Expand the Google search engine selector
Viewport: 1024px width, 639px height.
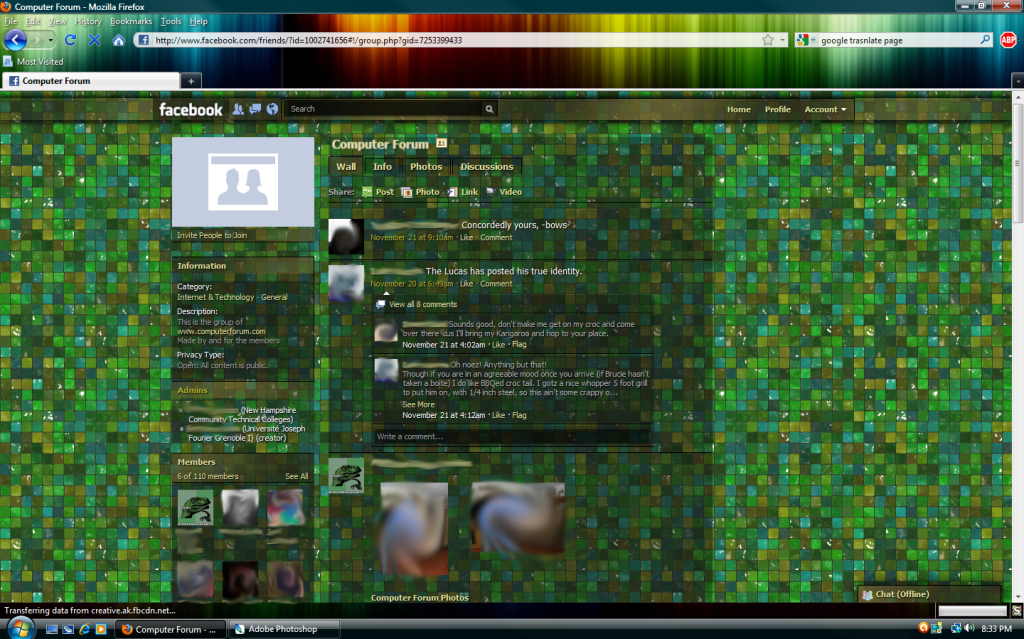[x=805, y=40]
